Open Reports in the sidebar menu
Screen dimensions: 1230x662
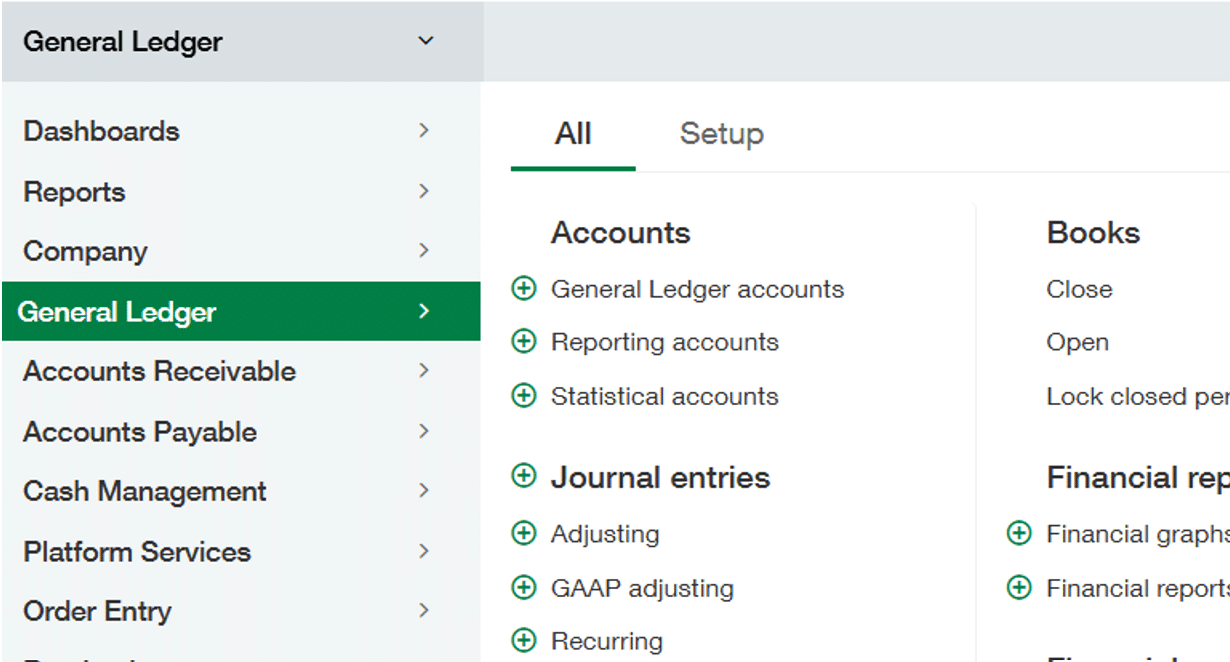[x=75, y=192]
